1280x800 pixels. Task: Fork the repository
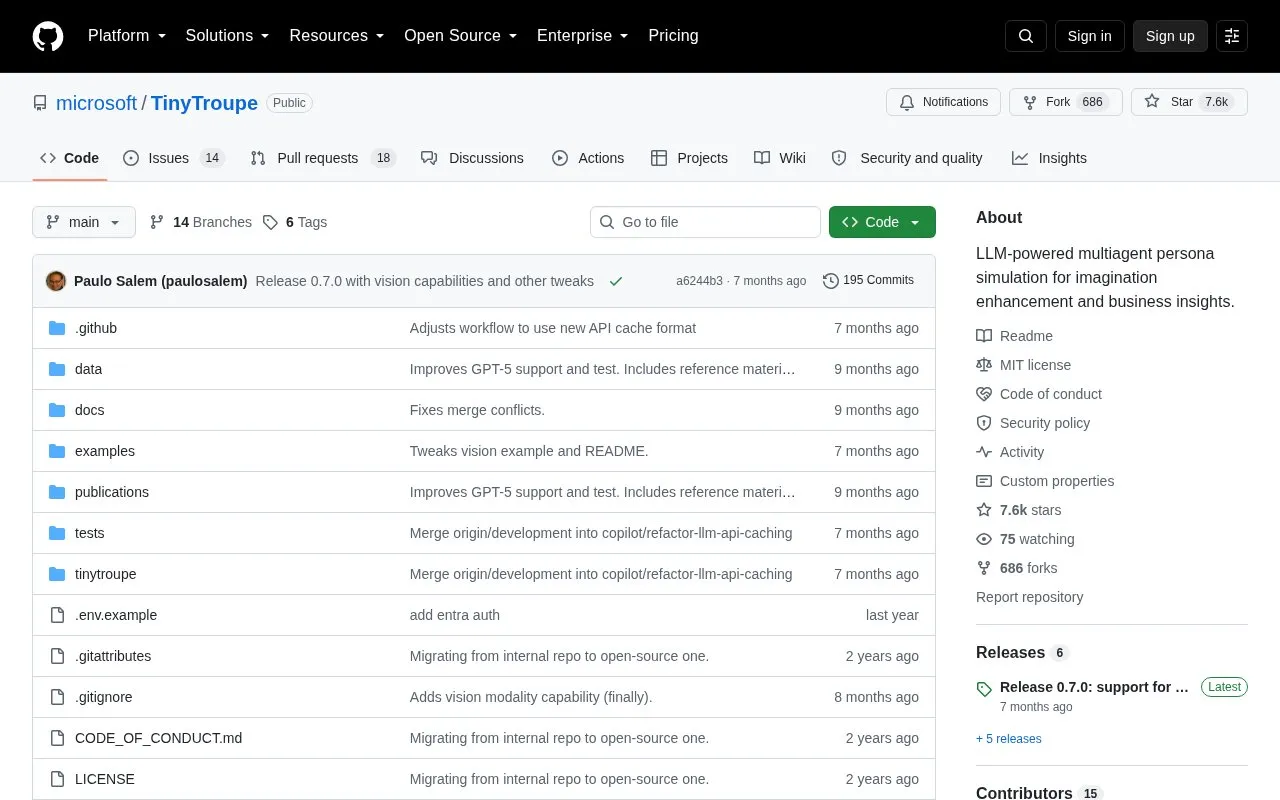click(x=1066, y=102)
